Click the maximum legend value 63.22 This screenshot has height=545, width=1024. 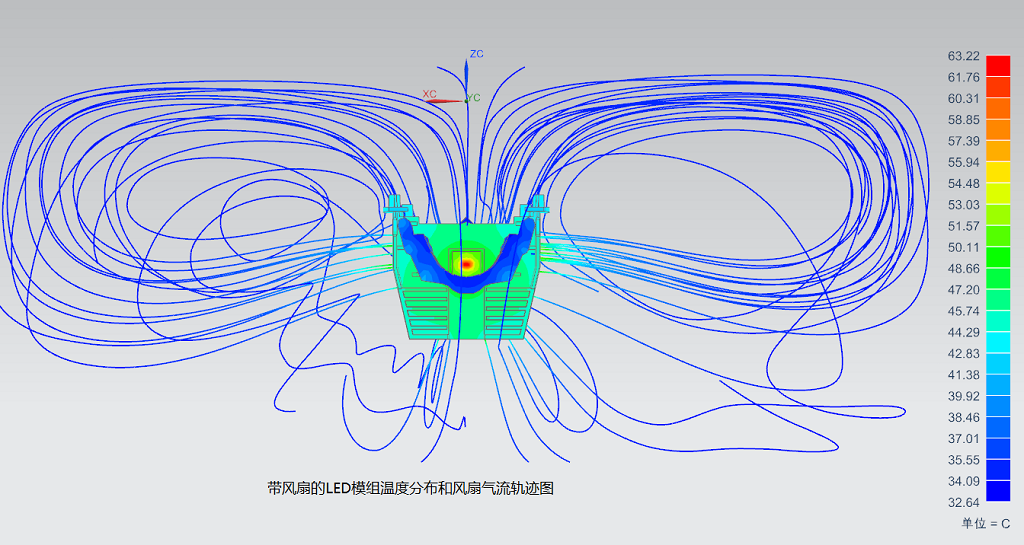click(x=963, y=56)
